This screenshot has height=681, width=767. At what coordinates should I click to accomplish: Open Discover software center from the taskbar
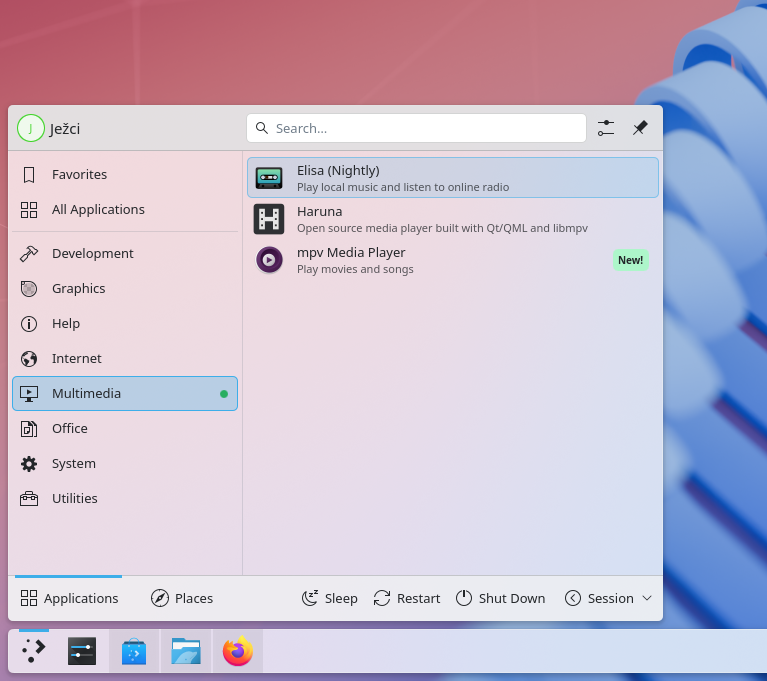[134, 651]
